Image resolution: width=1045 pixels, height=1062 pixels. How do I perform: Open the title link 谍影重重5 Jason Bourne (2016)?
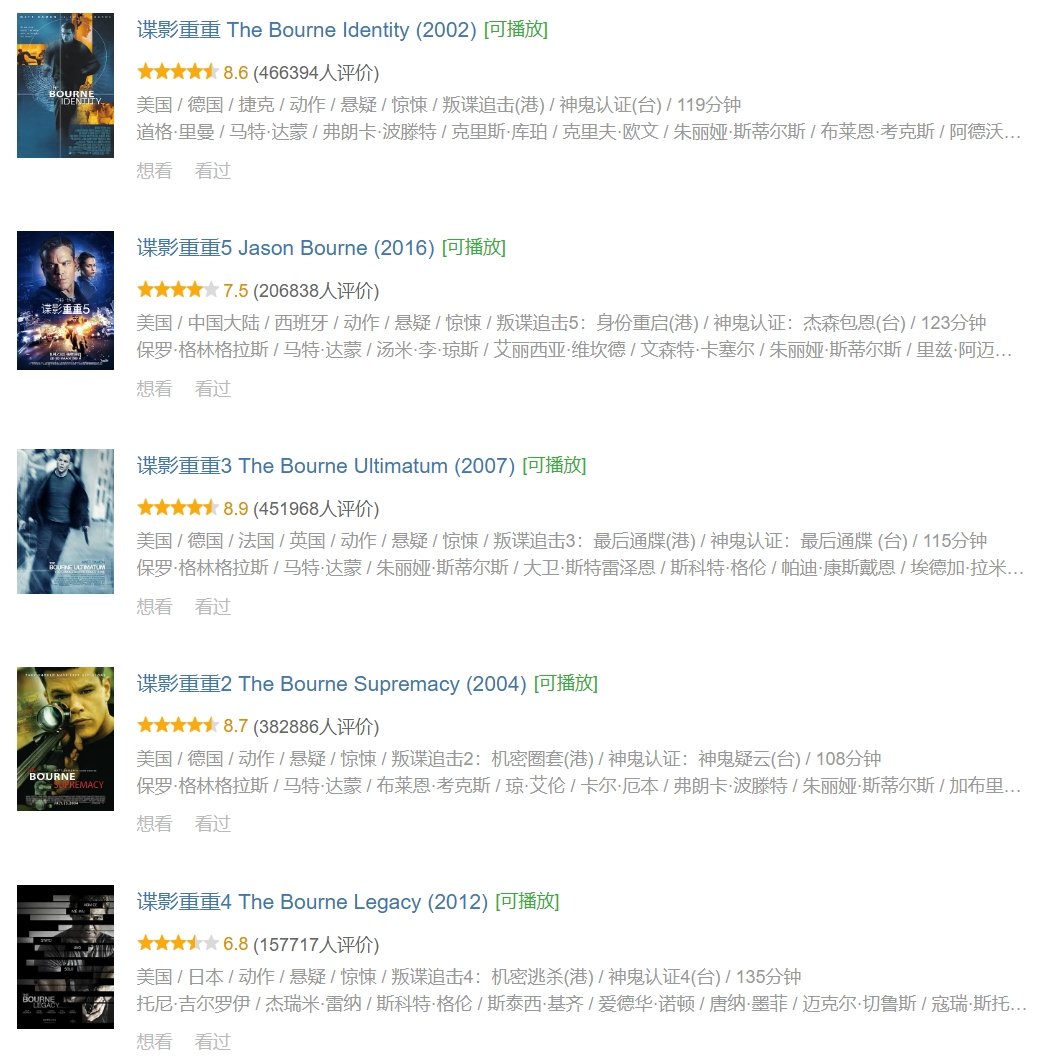pos(285,248)
